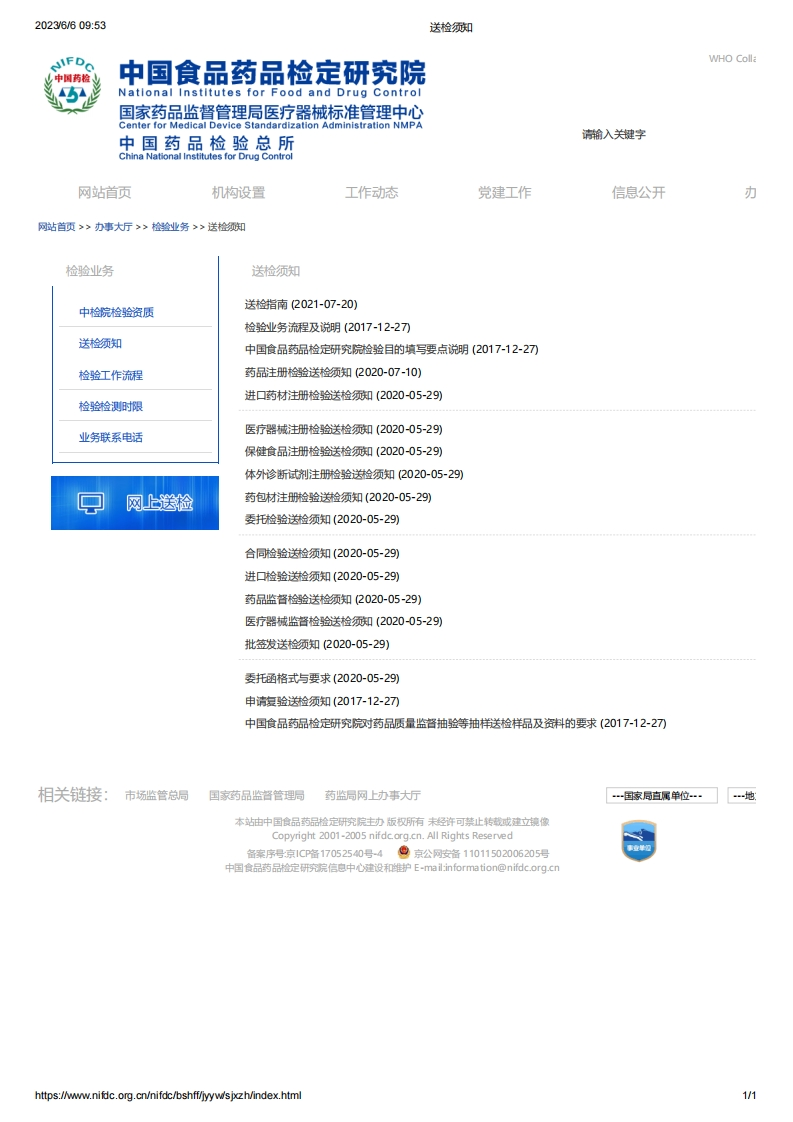This screenshot has height=1122, width=793.
Task: Click 检验业务 in the breadcrumb
Action: [170, 227]
